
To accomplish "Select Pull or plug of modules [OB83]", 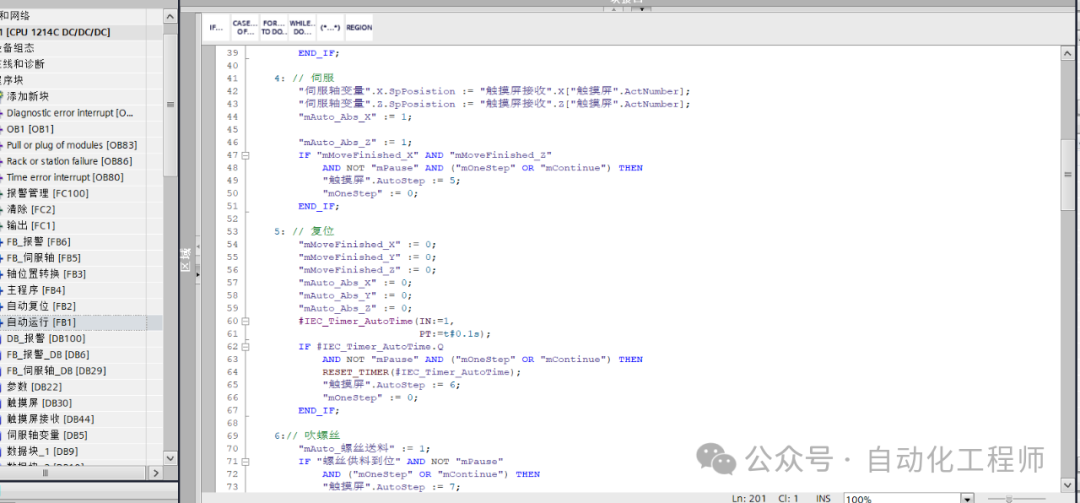I will point(72,145).
